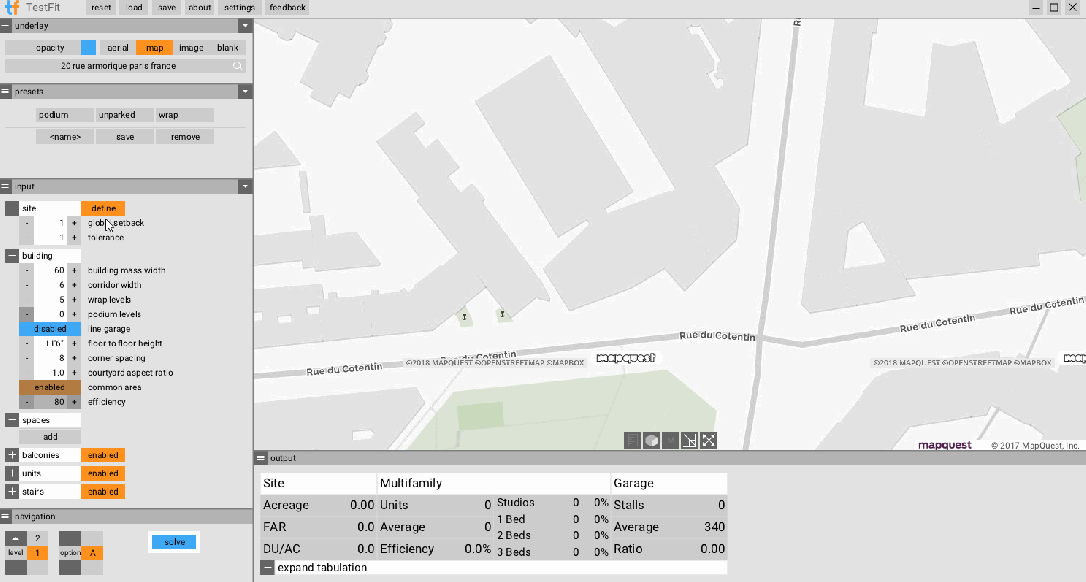1086x582 pixels.
Task: Click the TestFit logo icon
Action: (12, 7)
